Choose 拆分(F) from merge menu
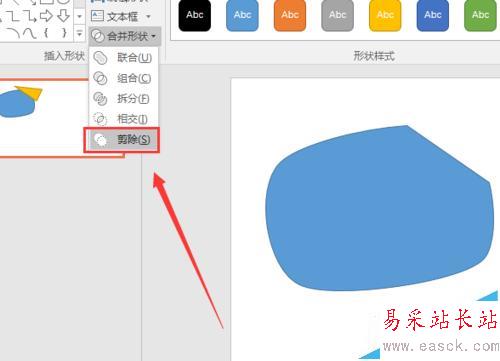Image resolution: width=500 pixels, height=361 pixels. point(124,99)
